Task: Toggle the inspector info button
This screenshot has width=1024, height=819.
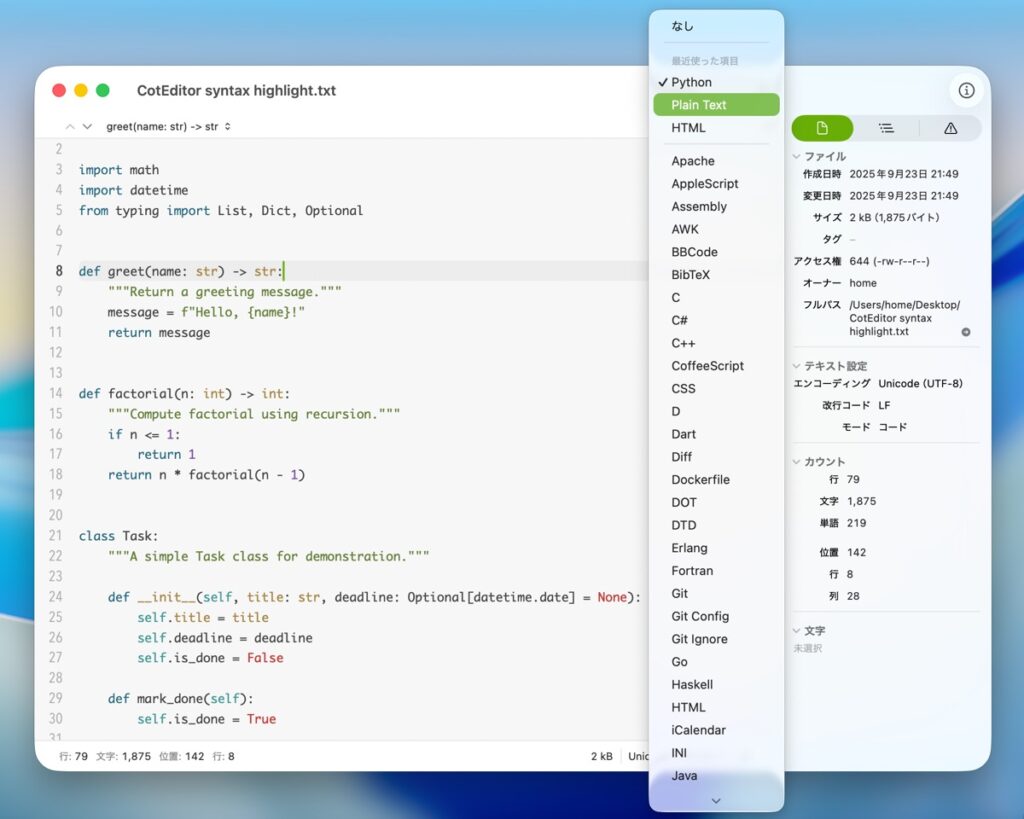Action: click(966, 91)
